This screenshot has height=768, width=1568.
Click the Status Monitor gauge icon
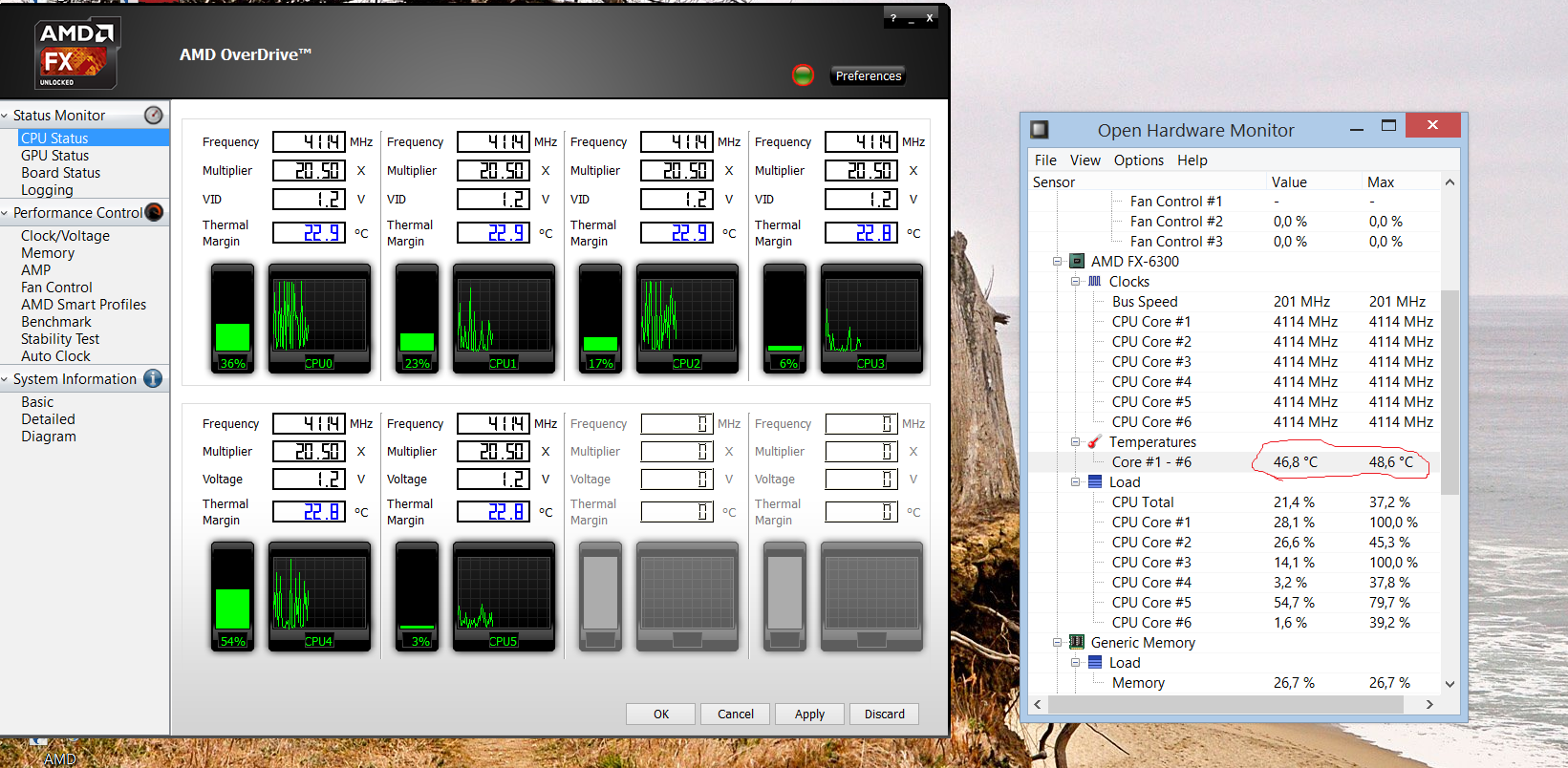[153, 116]
